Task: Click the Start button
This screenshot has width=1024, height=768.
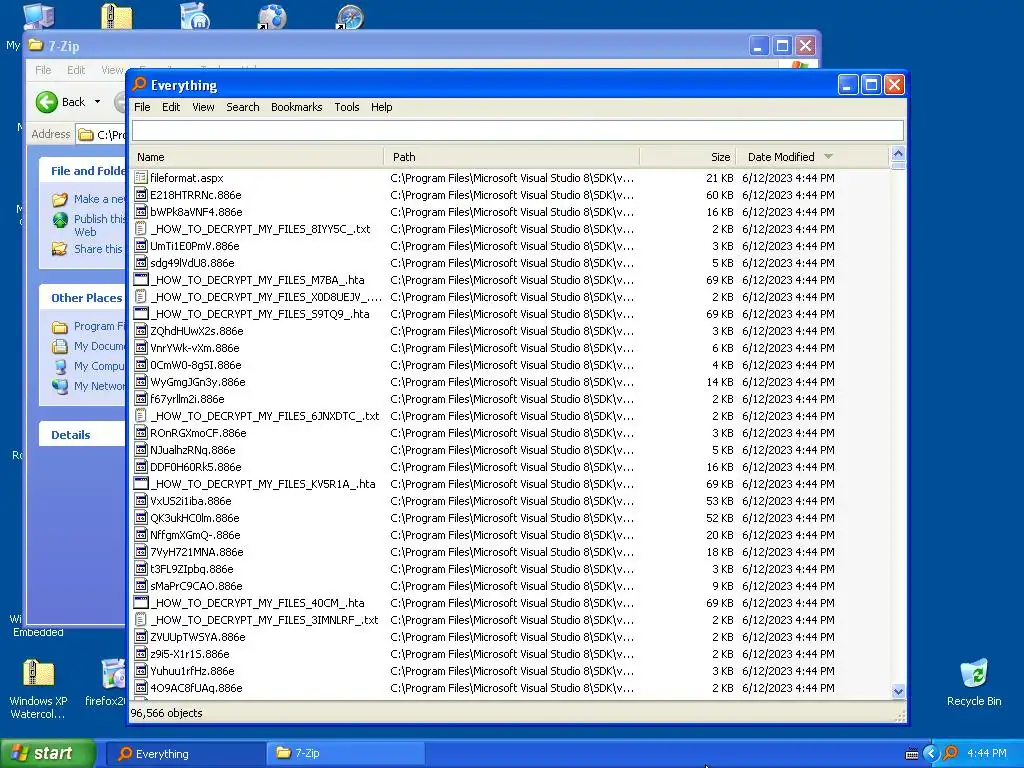Action: [48, 754]
